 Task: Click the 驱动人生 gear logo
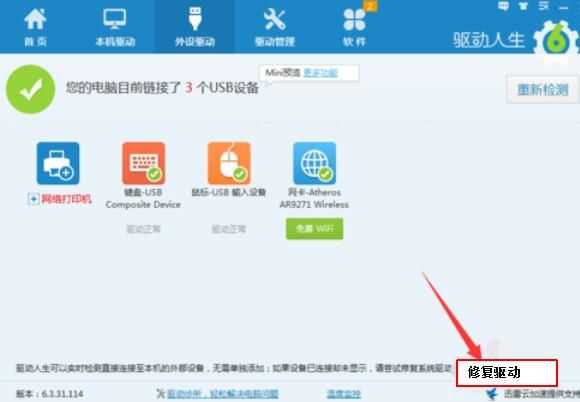pyautogui.click(x=556, y=40)
